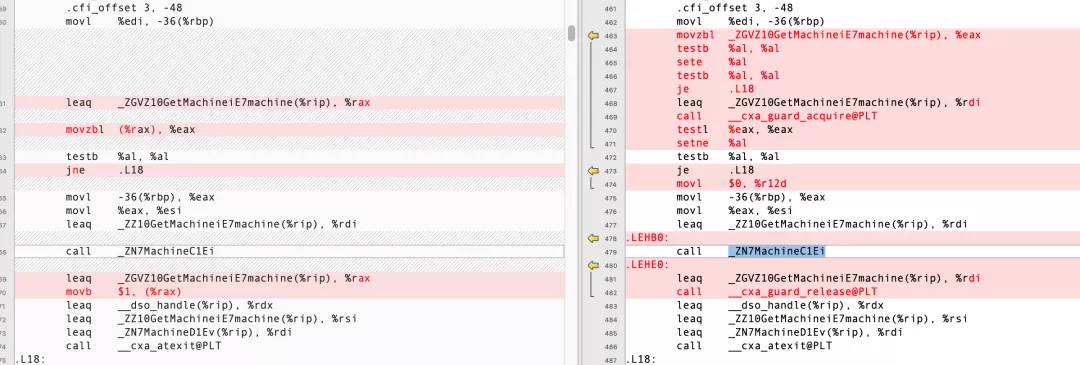Screen dimensions: 1080x365
Task: Click _ZZ10GetMachineiE7machine leaq on line 477
Action: [x=822, y=224]
